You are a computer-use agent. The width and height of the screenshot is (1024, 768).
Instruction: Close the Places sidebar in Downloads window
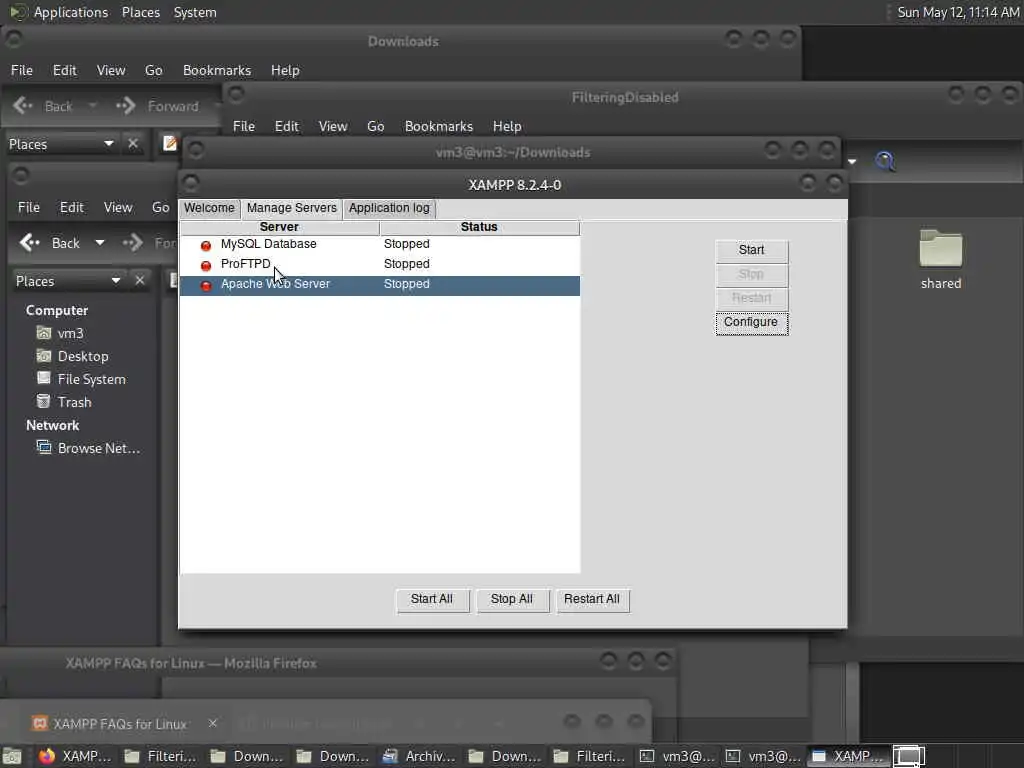pos(133,143)
